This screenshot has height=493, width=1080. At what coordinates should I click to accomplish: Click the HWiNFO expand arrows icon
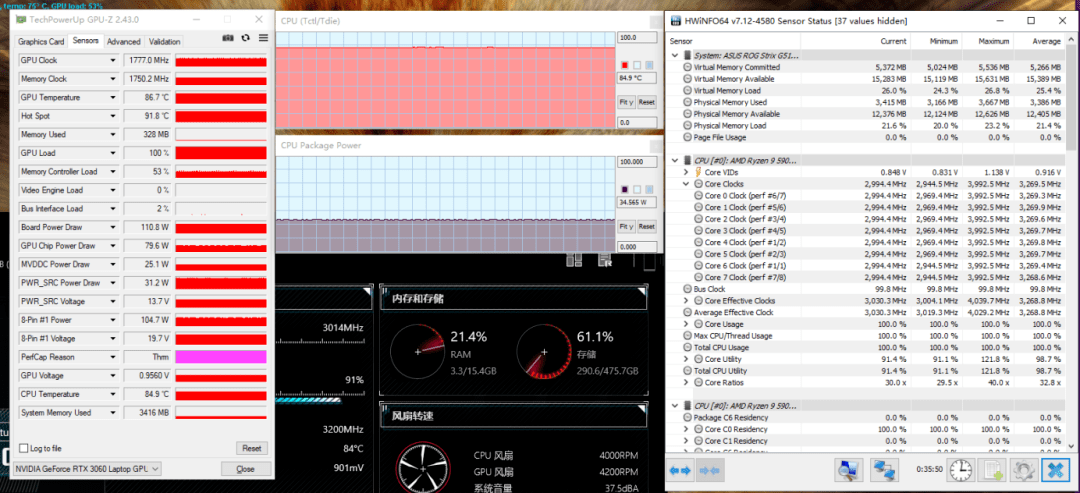point(680,470)
